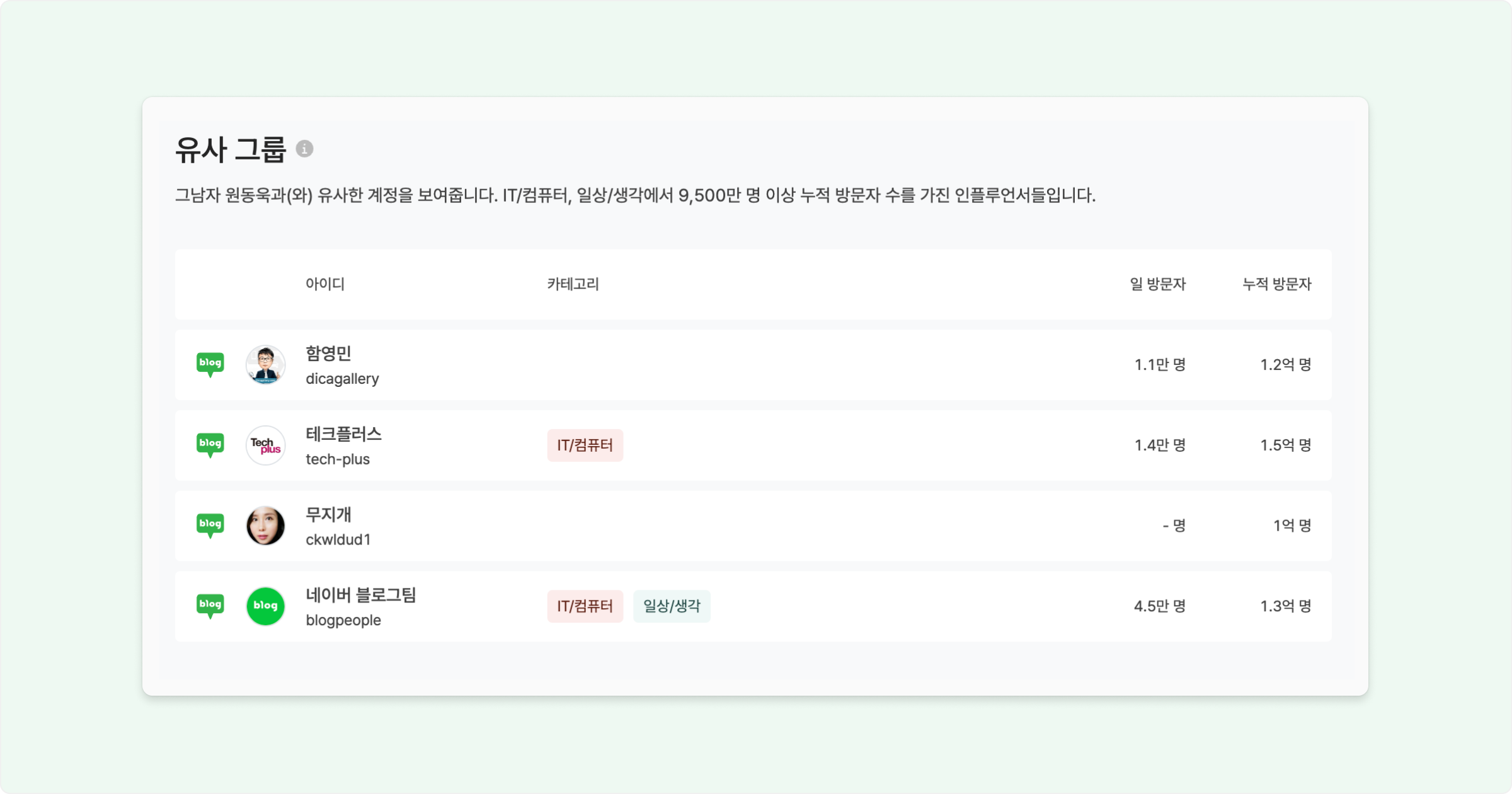1512x794 pixels.
Task: Click the green speech-bubble blog icon in 네이버 블로그팀 row
Action: click(210, 605)
